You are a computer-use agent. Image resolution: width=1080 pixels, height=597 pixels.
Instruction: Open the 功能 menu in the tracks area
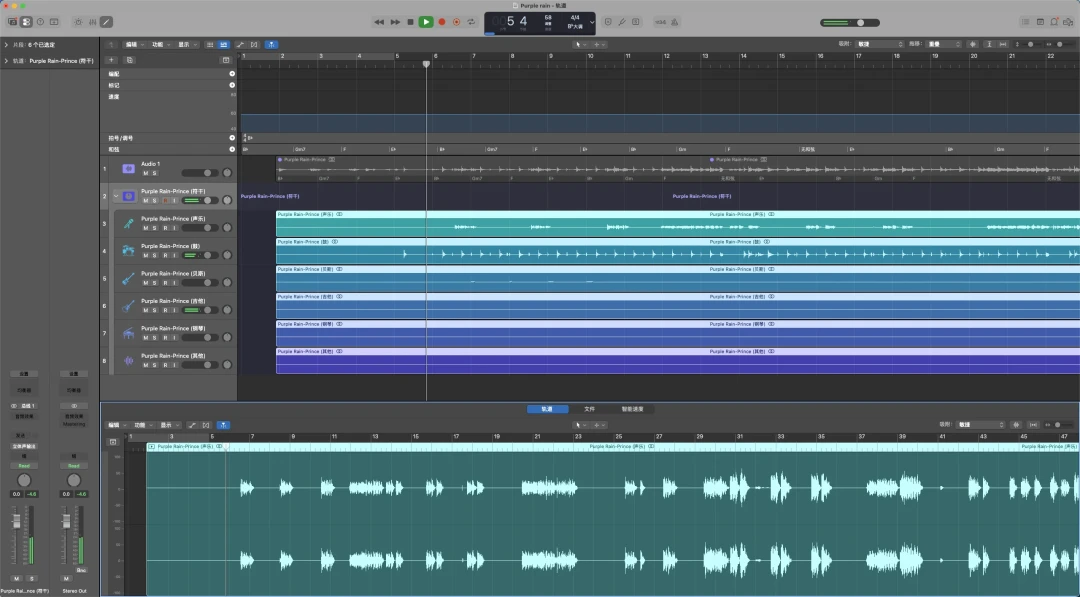click(160, 44)
